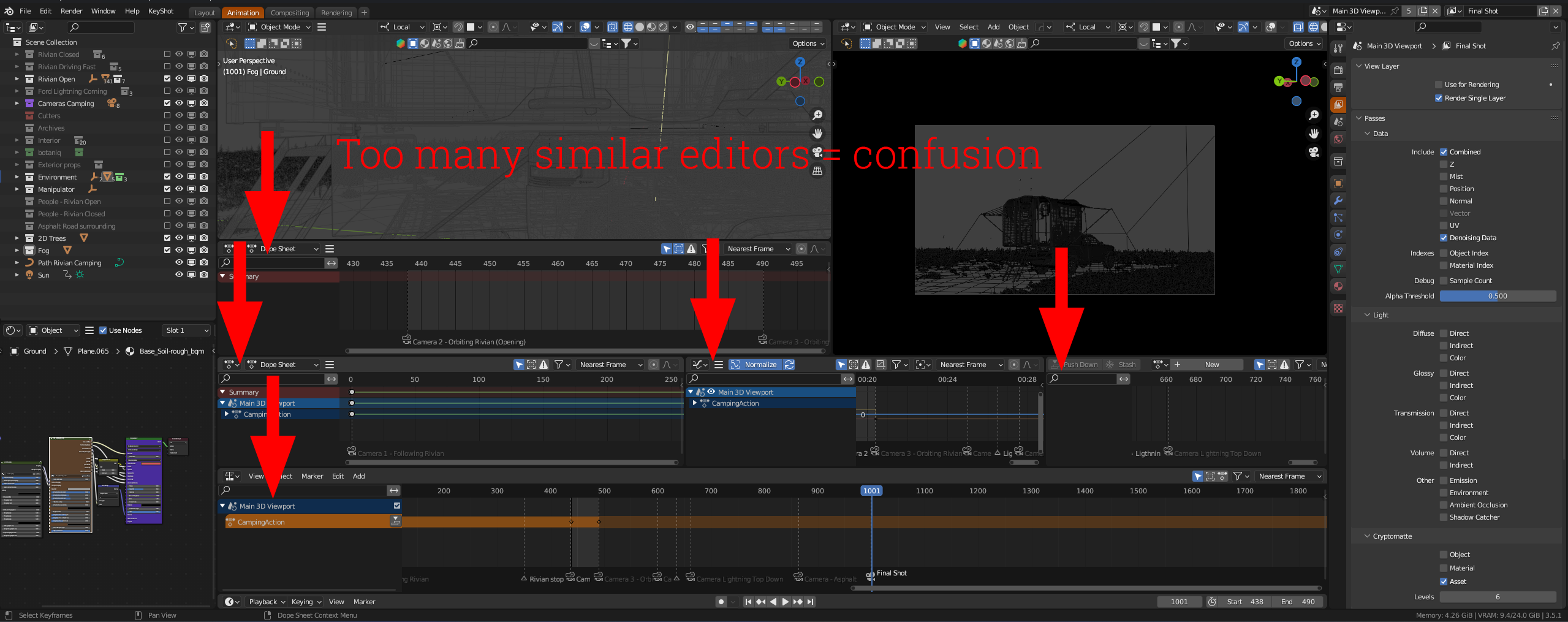Play the animation forward

786,602
